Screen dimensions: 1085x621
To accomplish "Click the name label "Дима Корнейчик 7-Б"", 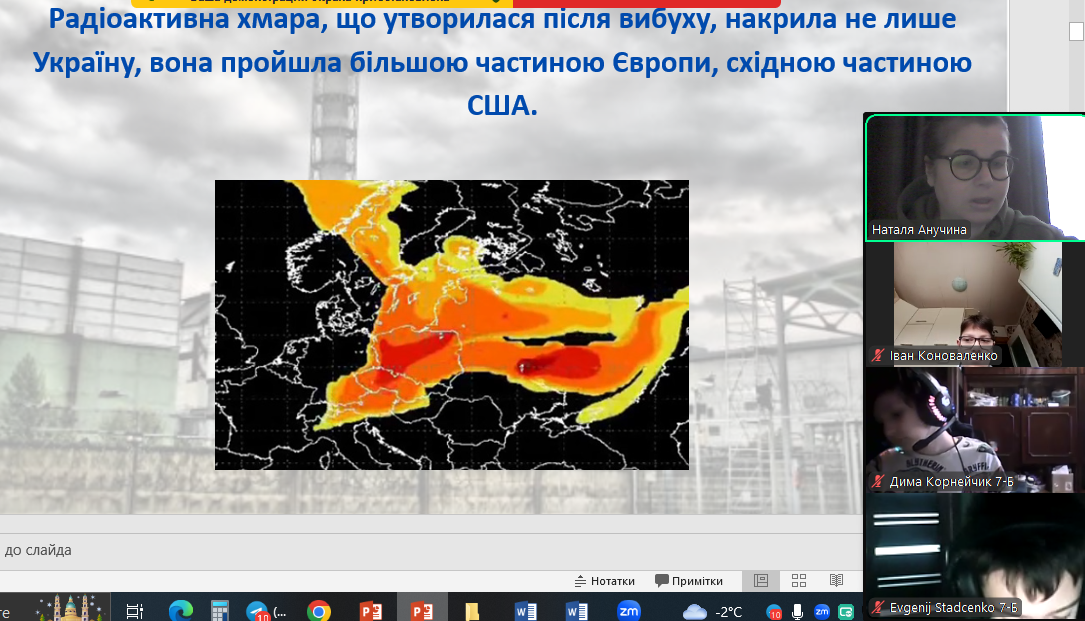I will point(951,482).
